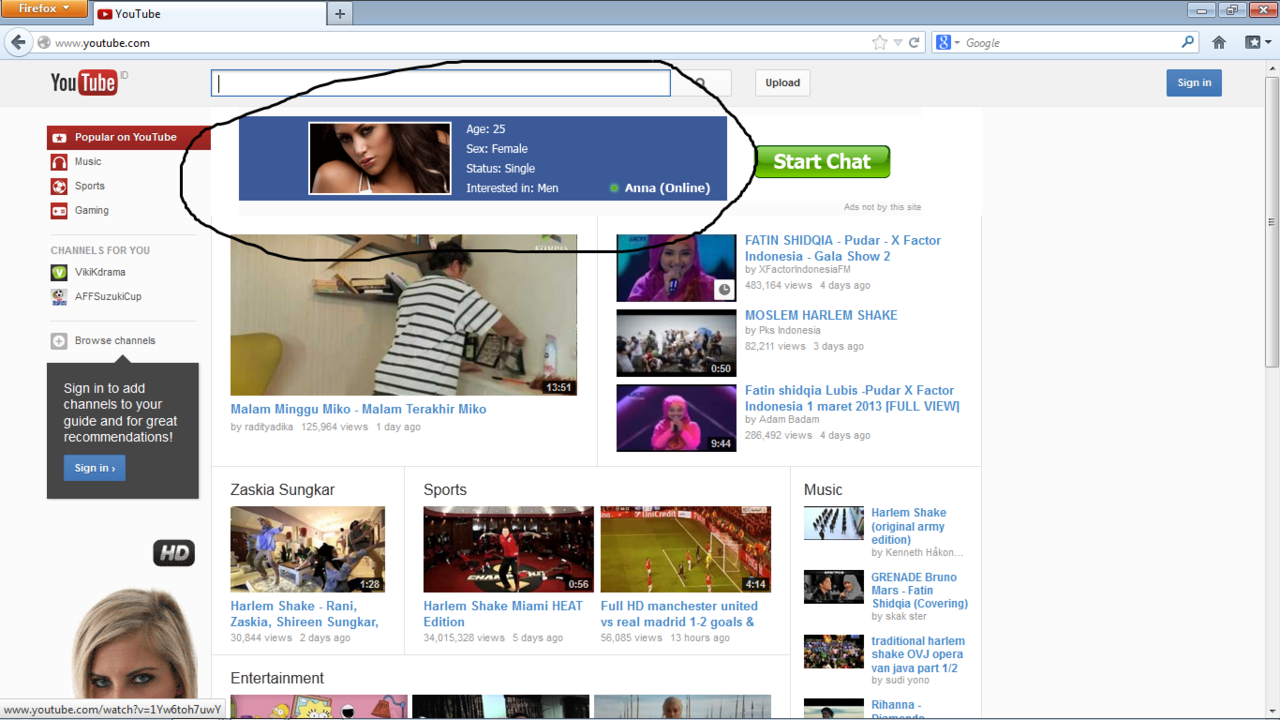Viewport: 1280px width, 720px height.
Task: Open the Firefox home page icon
Action: [x=1219, y=43]
